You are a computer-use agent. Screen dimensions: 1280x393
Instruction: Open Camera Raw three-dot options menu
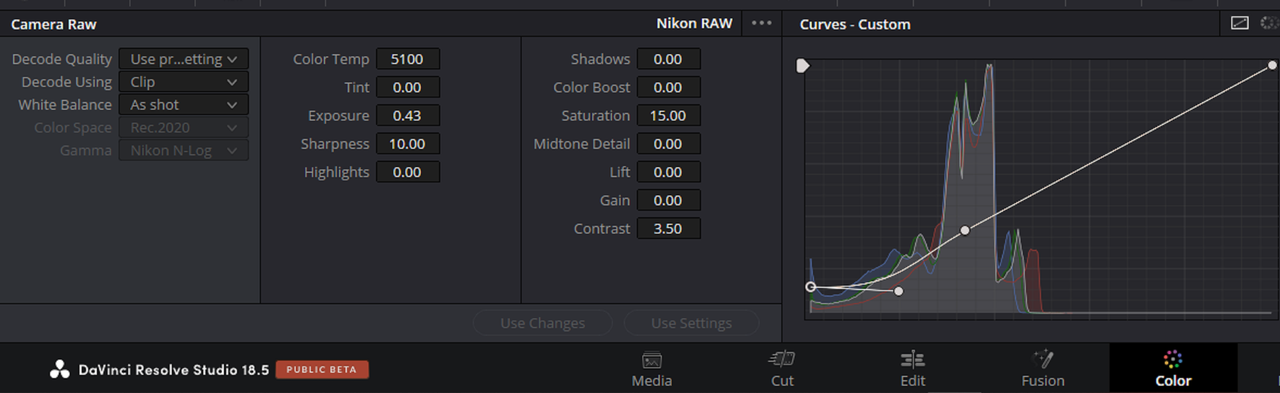click(762, 23)
